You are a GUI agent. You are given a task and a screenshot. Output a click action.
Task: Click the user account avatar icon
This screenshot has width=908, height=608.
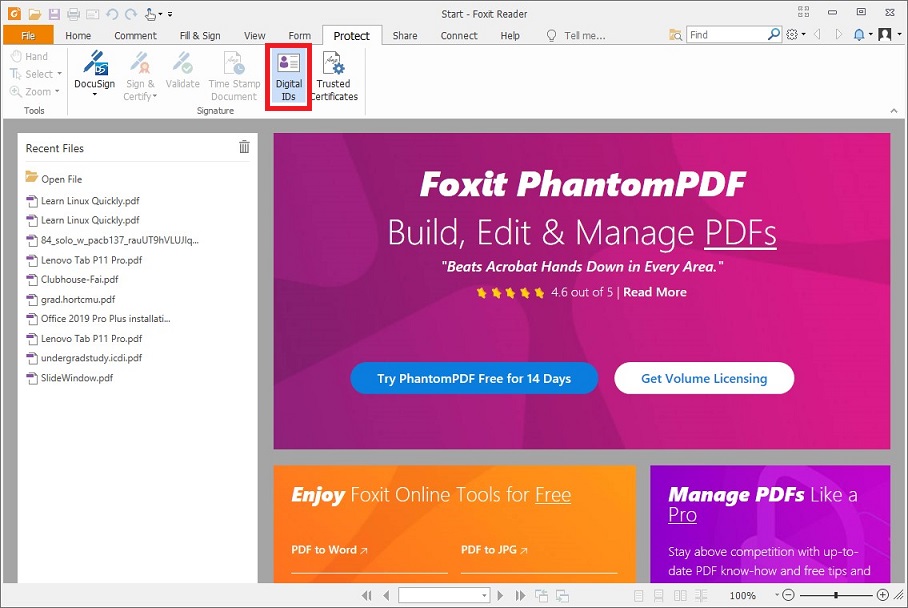coord(884,35)
